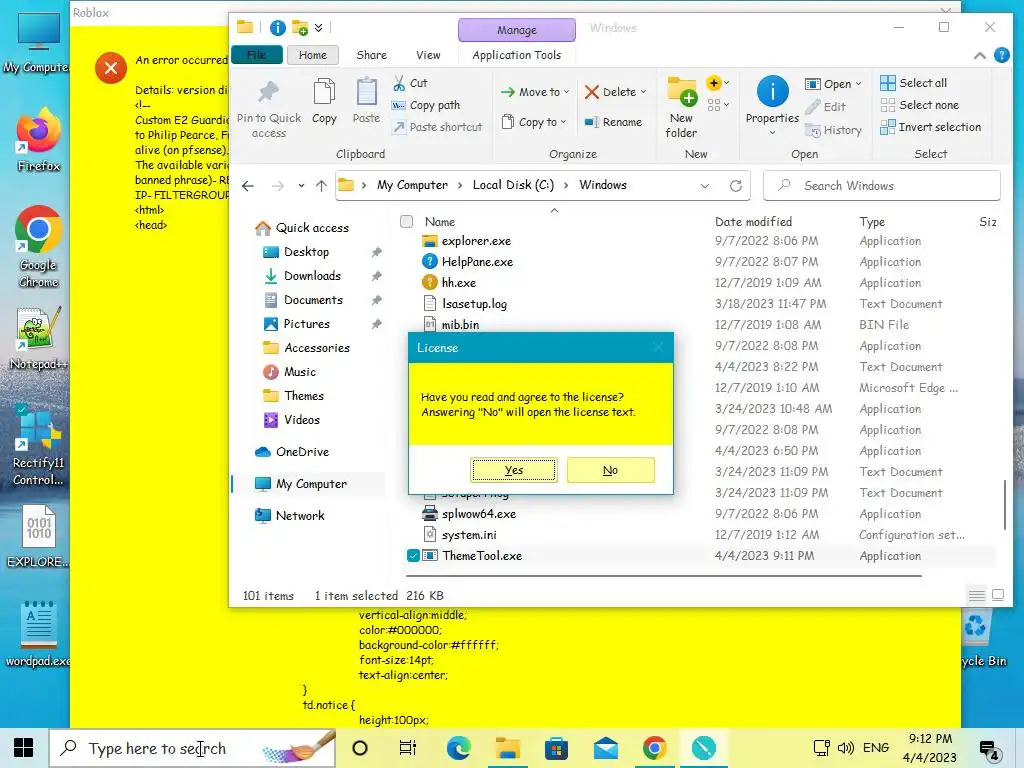Toggle the select-all checkbox by Name header
1024x768 pixels.
[x=406, y=221]
